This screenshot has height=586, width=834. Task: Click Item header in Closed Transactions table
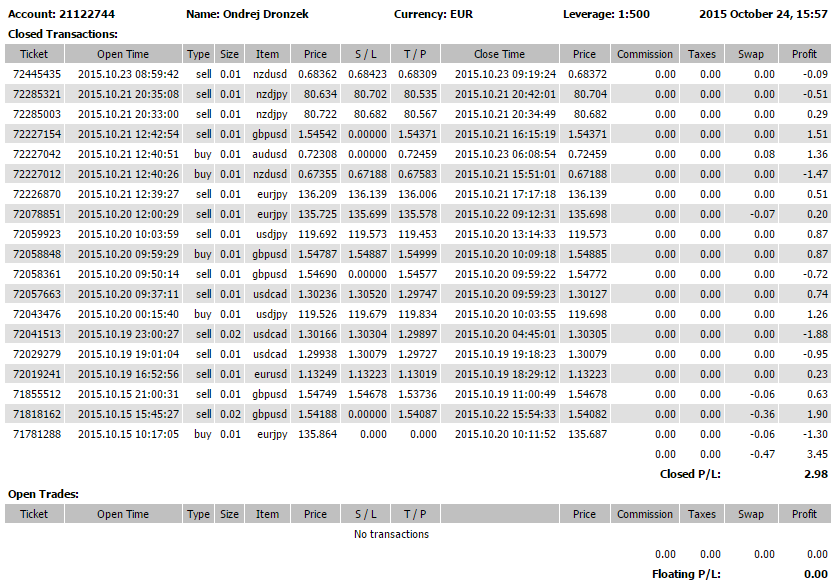pos(267,54)
